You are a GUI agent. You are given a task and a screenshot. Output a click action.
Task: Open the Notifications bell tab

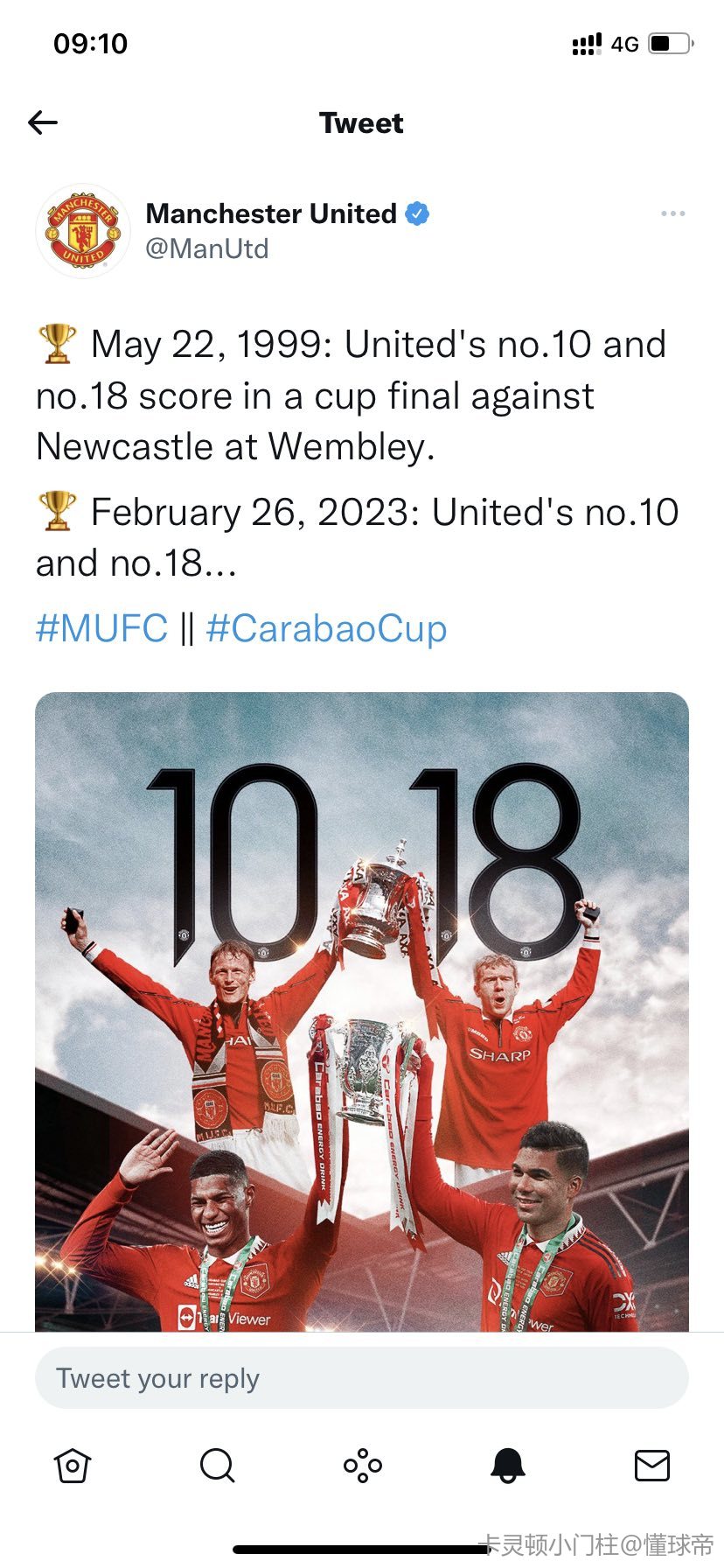pyautogui.click(x=507, y=1465)
